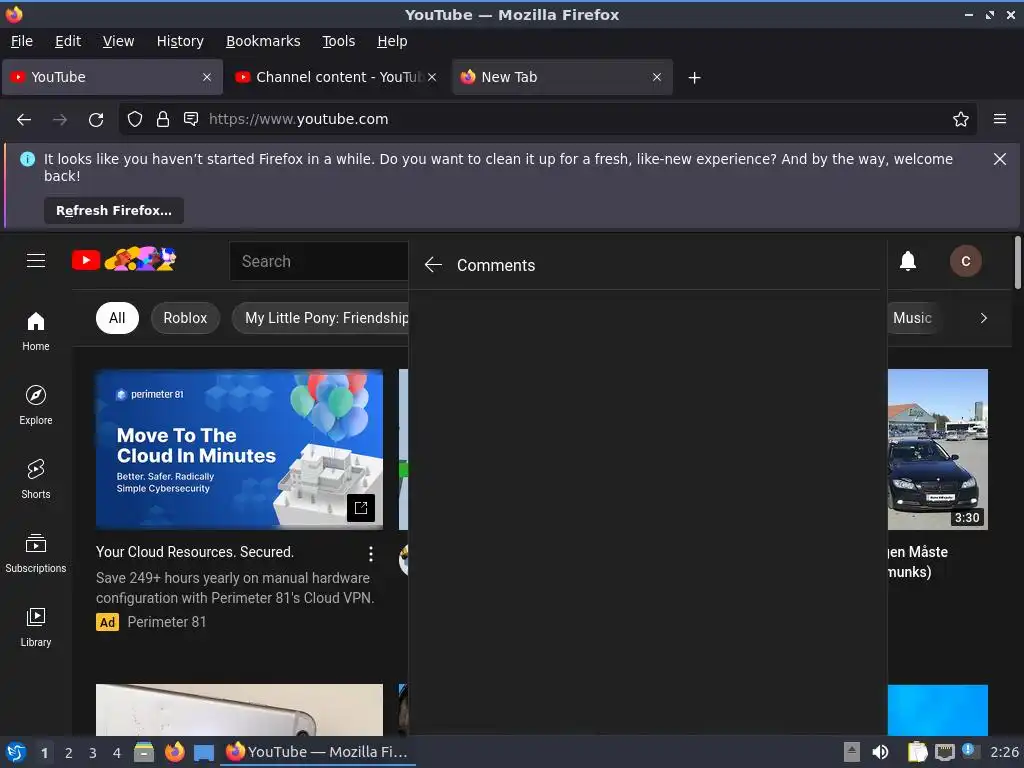
Task: Open Your Cloud Resources. Secured. ad title
Action: [195, 552]
